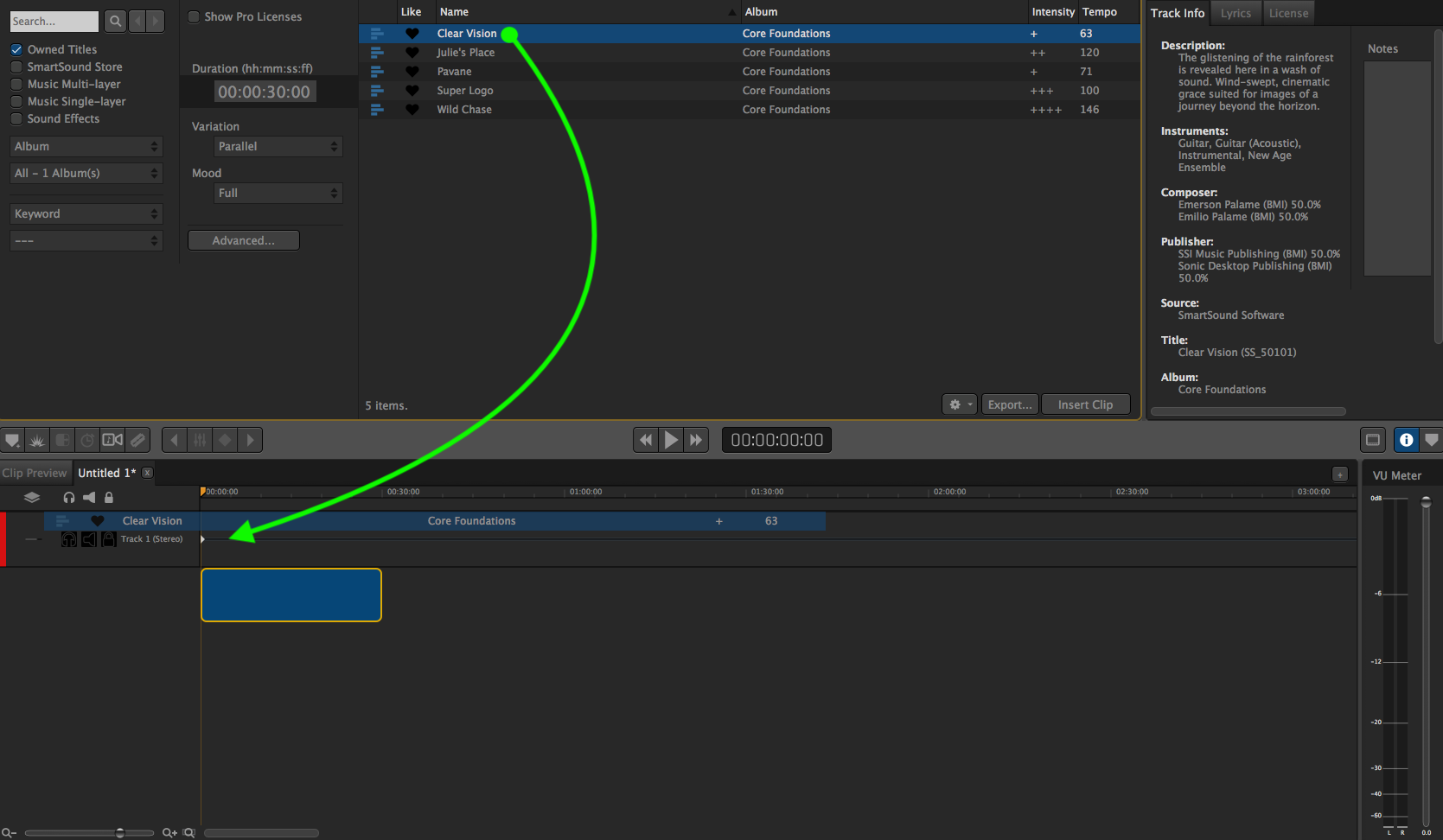This screenshot has height=840, width=1443.
Task: Check the SmartSound Store checkbox
Action: coord(16,67)
